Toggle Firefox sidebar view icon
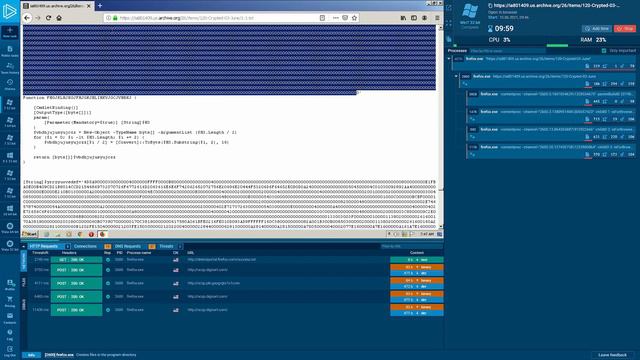640x360 pixels. pos(414,18)
